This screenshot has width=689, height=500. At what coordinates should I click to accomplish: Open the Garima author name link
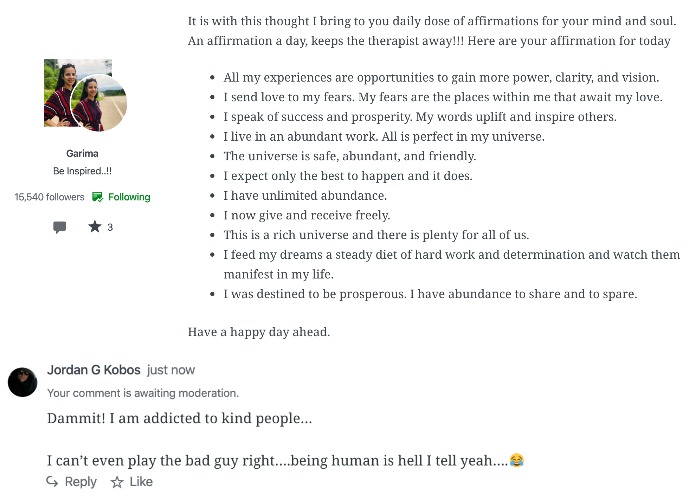tap(82, 153)
